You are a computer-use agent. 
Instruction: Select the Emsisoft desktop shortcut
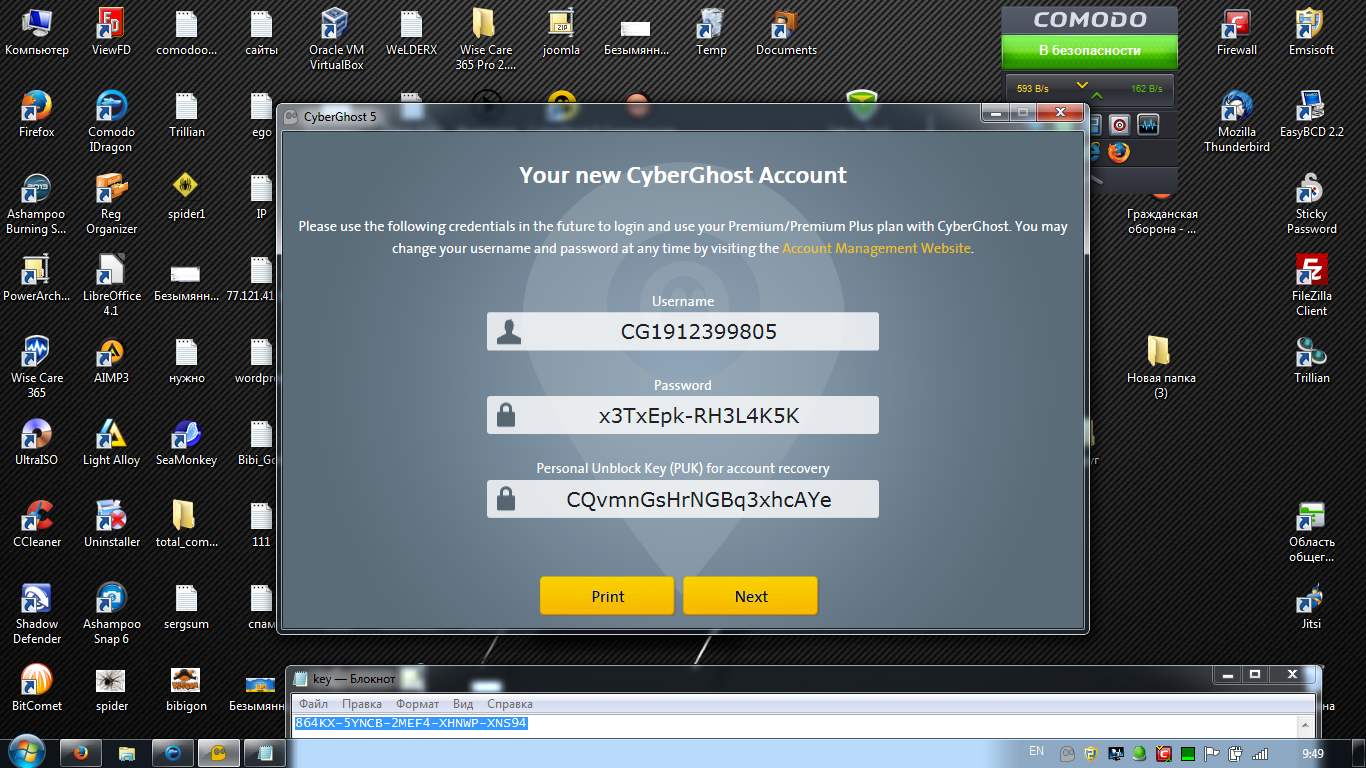(x=1311, y=31)
